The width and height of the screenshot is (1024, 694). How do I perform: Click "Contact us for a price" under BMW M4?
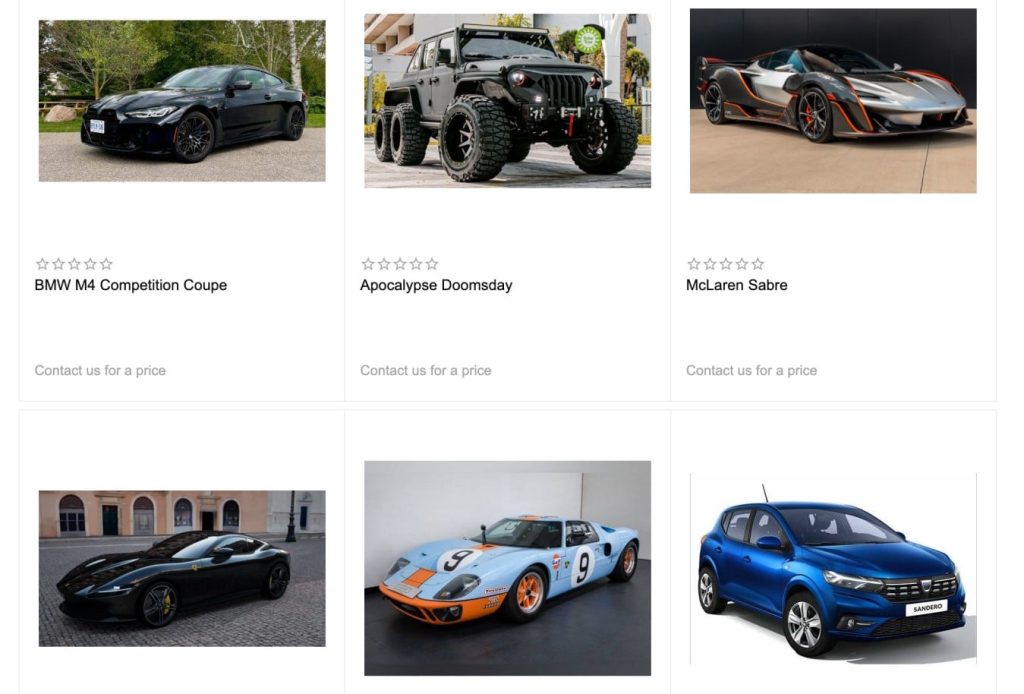[x=100, y=371]
